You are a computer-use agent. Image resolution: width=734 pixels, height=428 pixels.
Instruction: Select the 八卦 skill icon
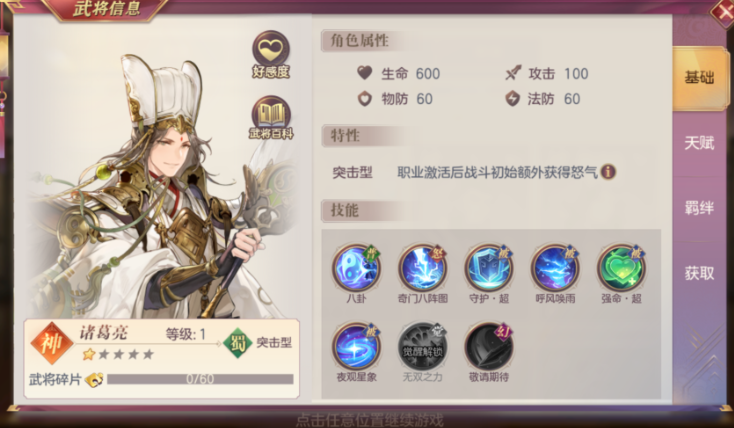coord(356,268)
